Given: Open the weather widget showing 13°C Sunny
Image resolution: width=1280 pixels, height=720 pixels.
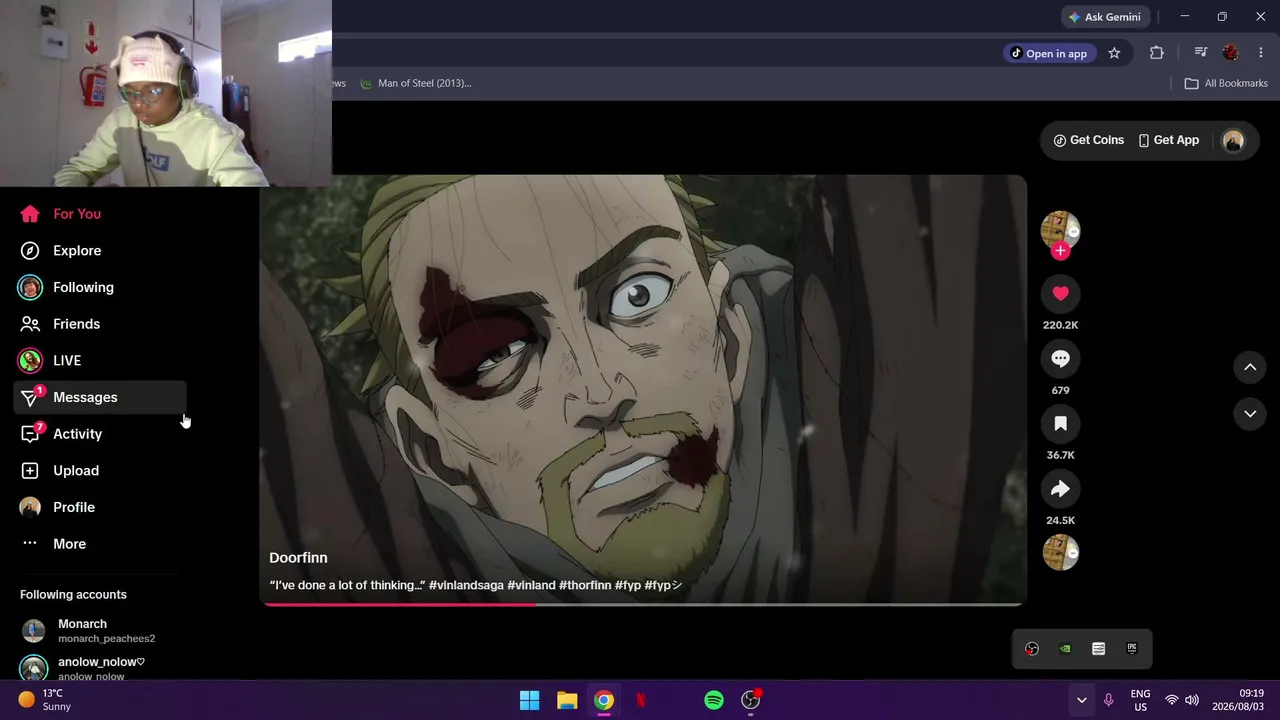Looking at the screenshot, I should (x=45, y=701).
